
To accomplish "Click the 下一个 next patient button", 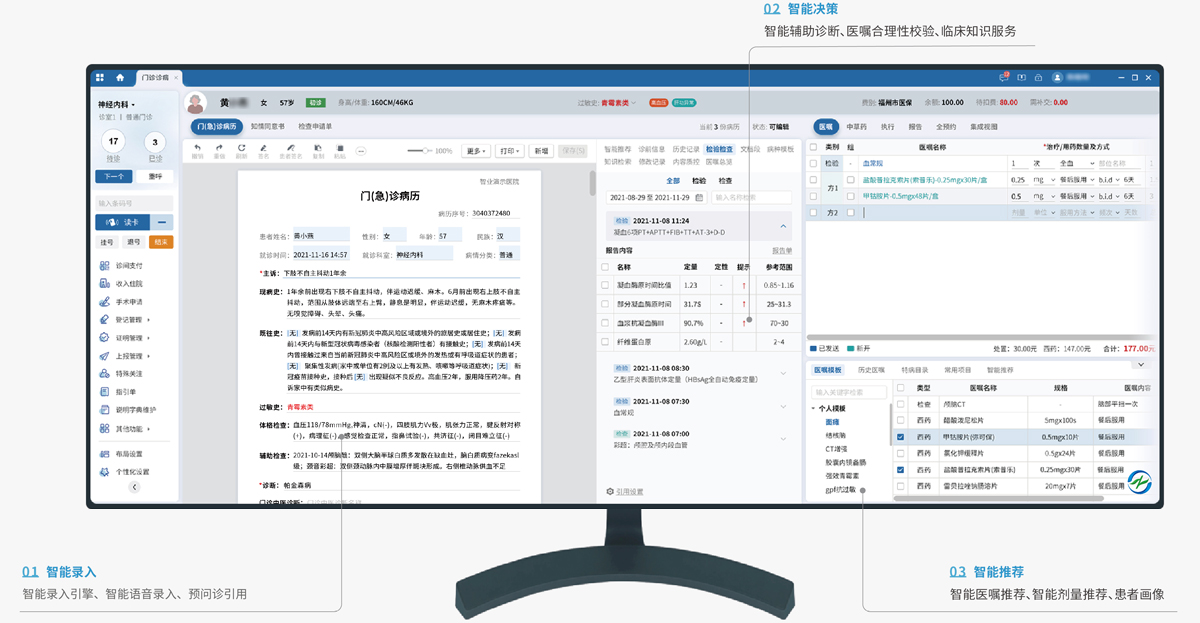I will click(x=114, y=176).
